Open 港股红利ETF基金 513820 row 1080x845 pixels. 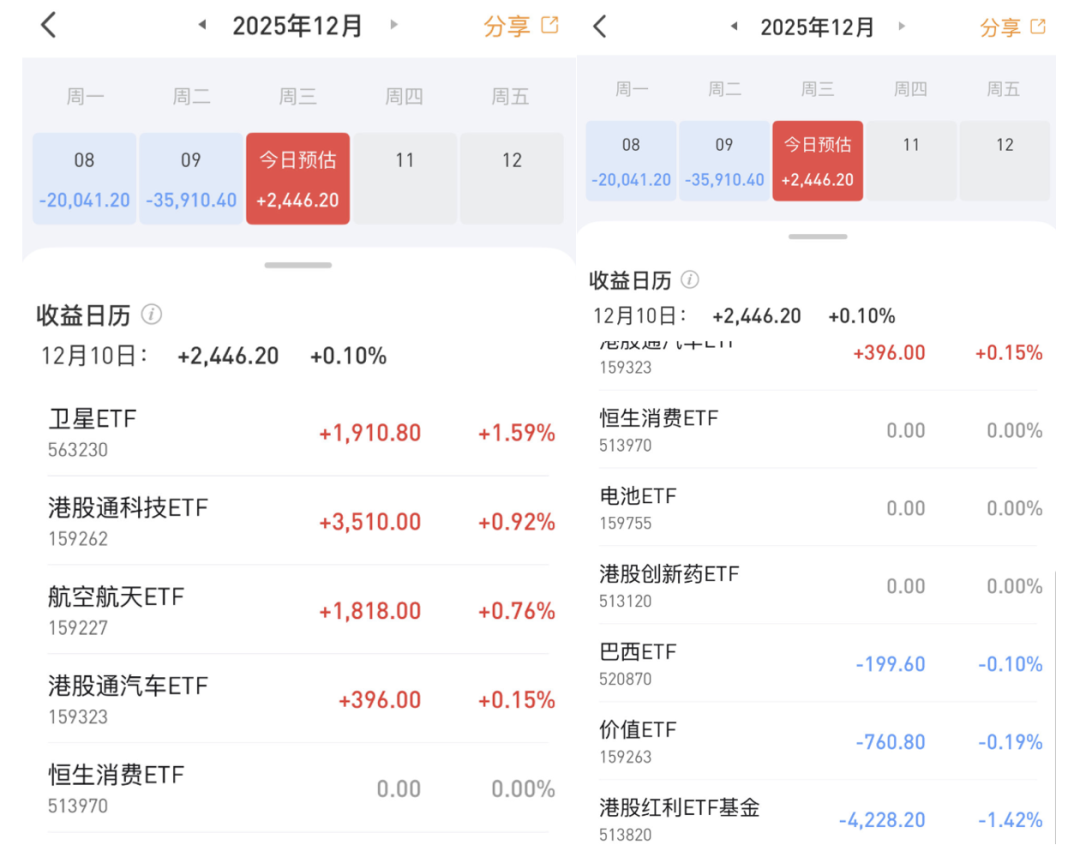(x=818, y=816)
